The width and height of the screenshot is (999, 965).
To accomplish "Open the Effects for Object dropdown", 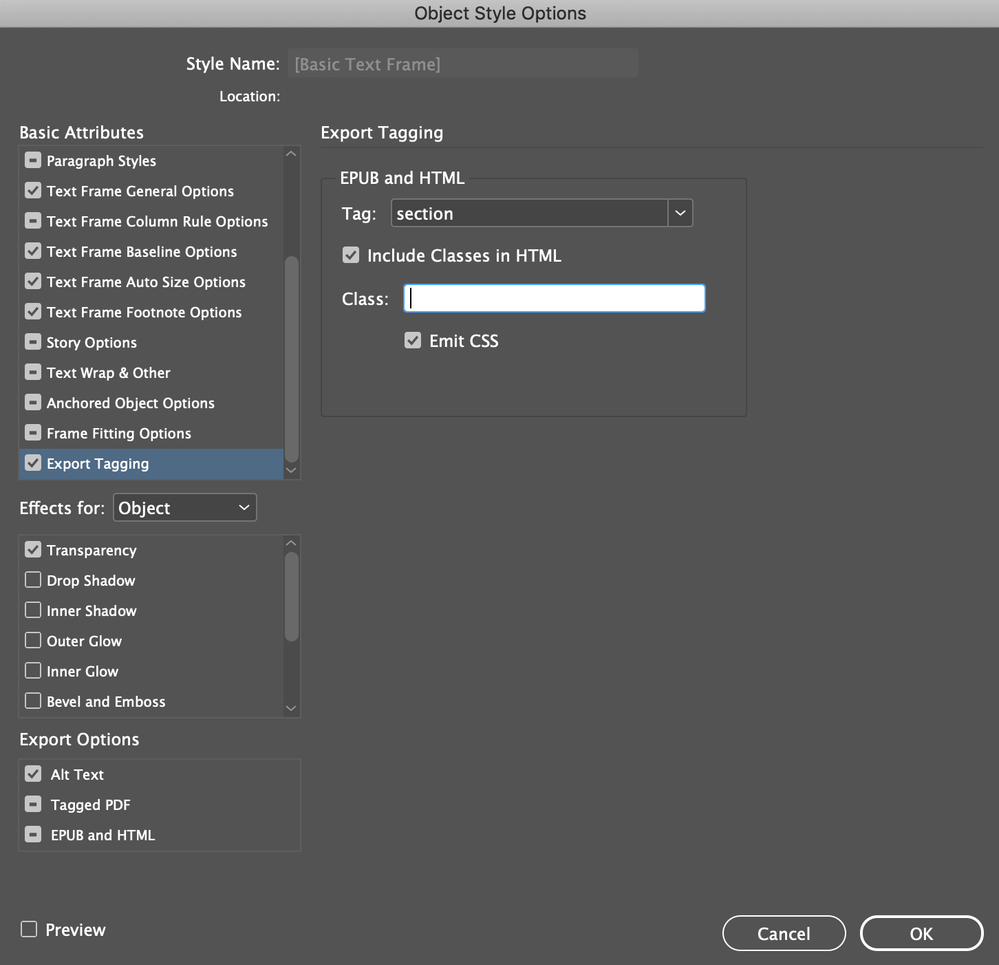I will pyautogui.click(x=185, y=508).
